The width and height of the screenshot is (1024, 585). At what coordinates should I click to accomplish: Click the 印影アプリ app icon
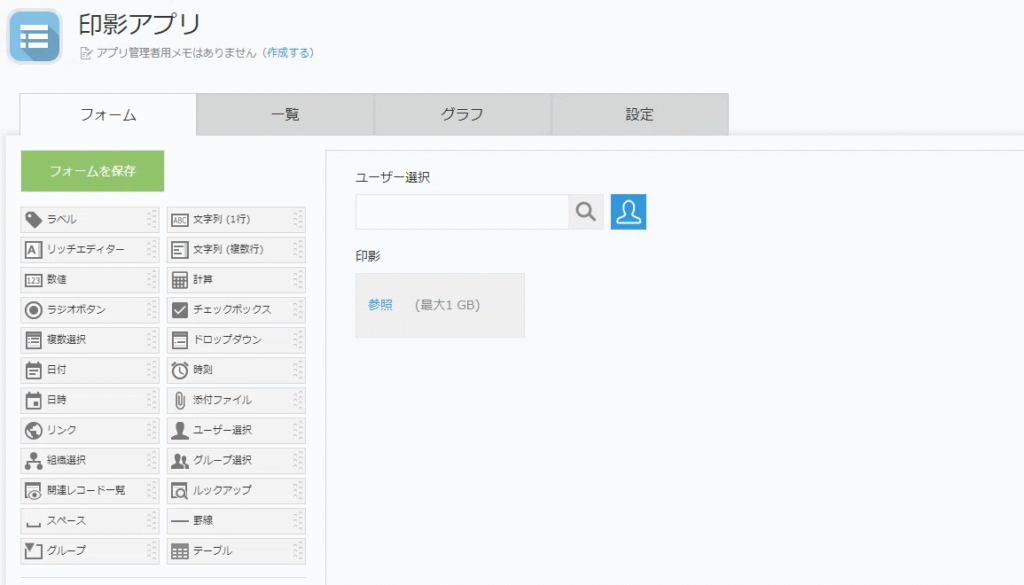35,36
